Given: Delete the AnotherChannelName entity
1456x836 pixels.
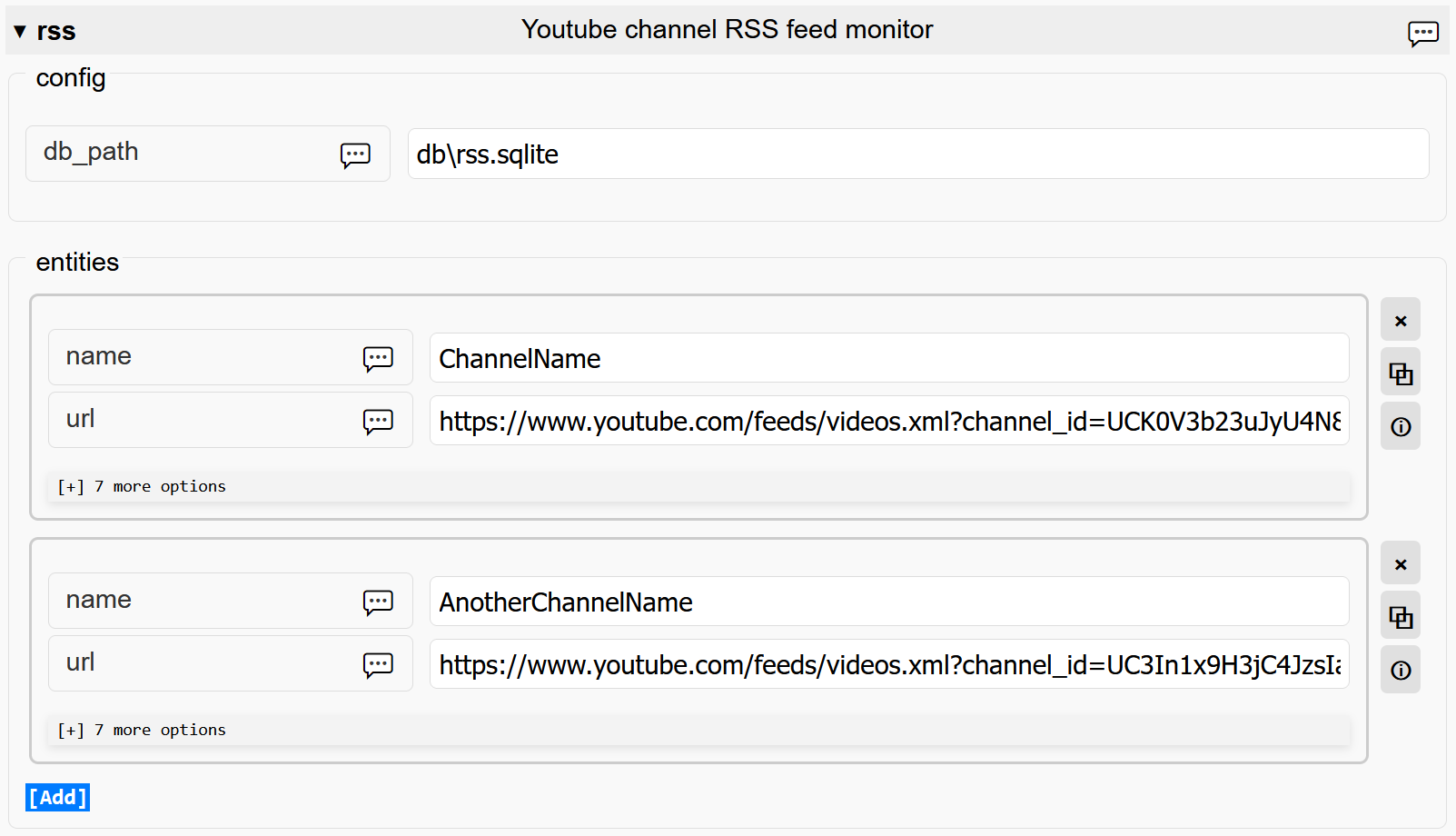Looking at the screenshot, I should (x=1401, y=564).
